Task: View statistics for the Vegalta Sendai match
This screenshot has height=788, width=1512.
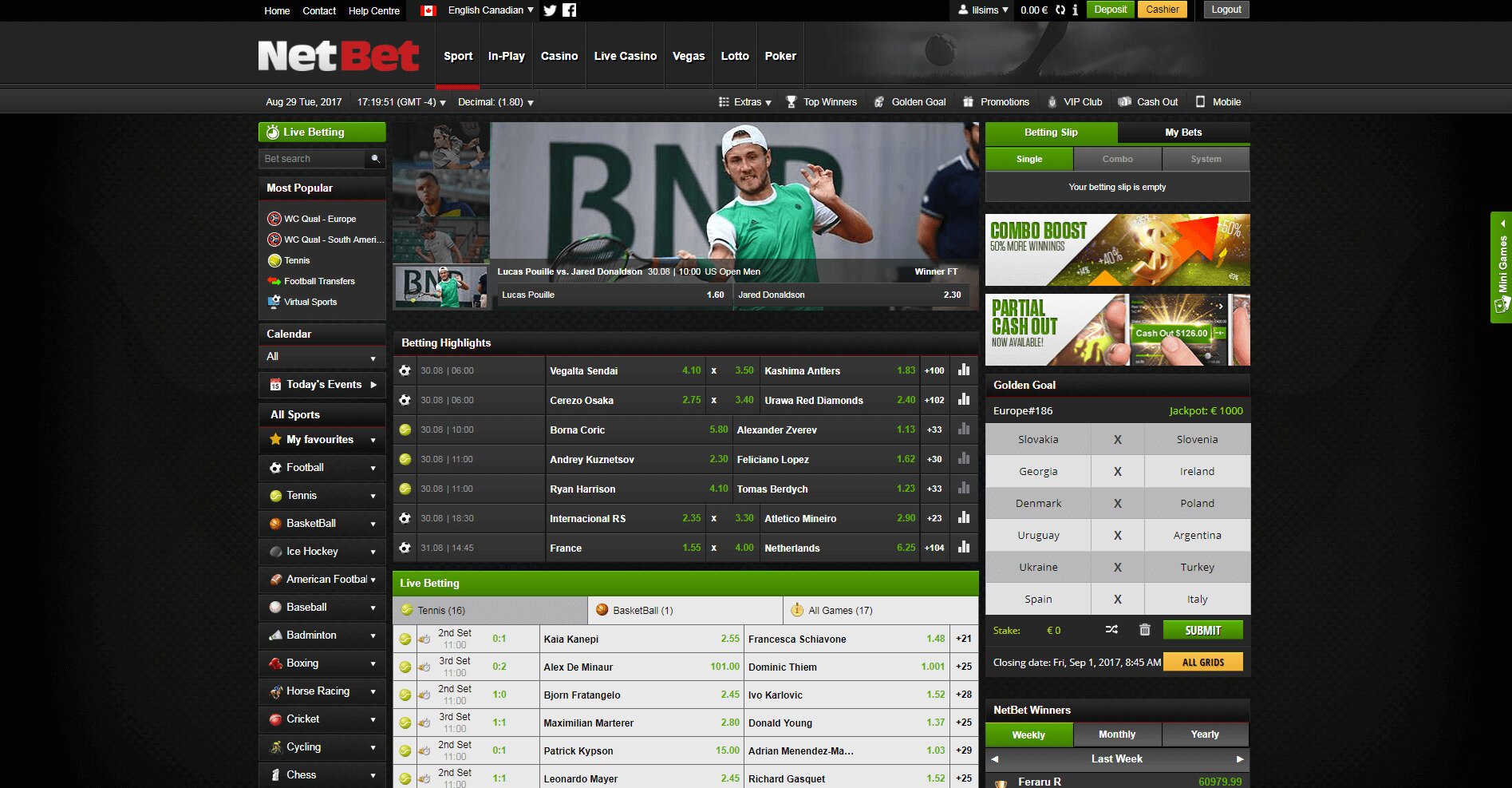Action: pyautogui.click(x=964, y=370)
